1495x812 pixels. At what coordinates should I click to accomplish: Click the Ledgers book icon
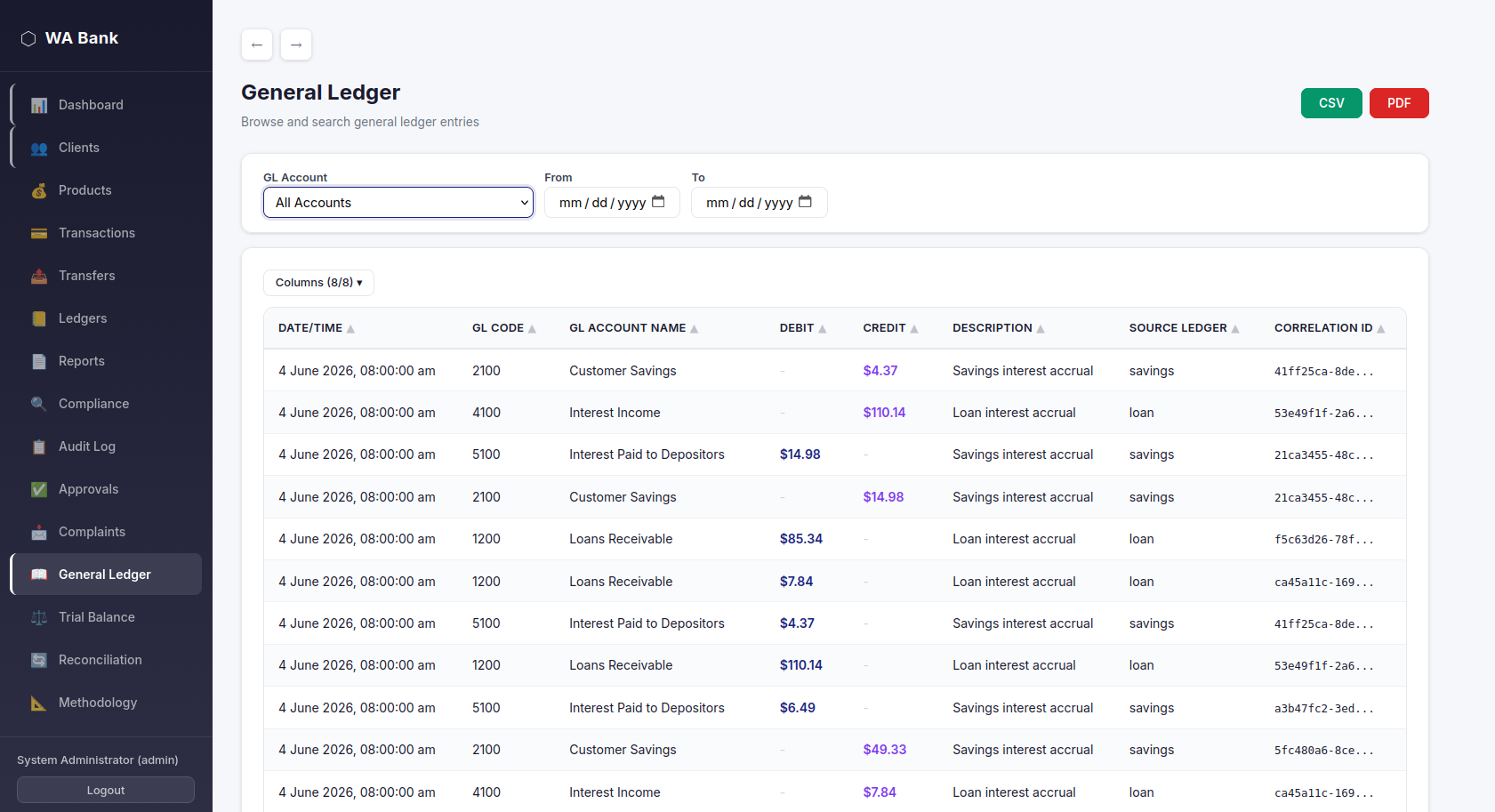[x=39, y=318]
